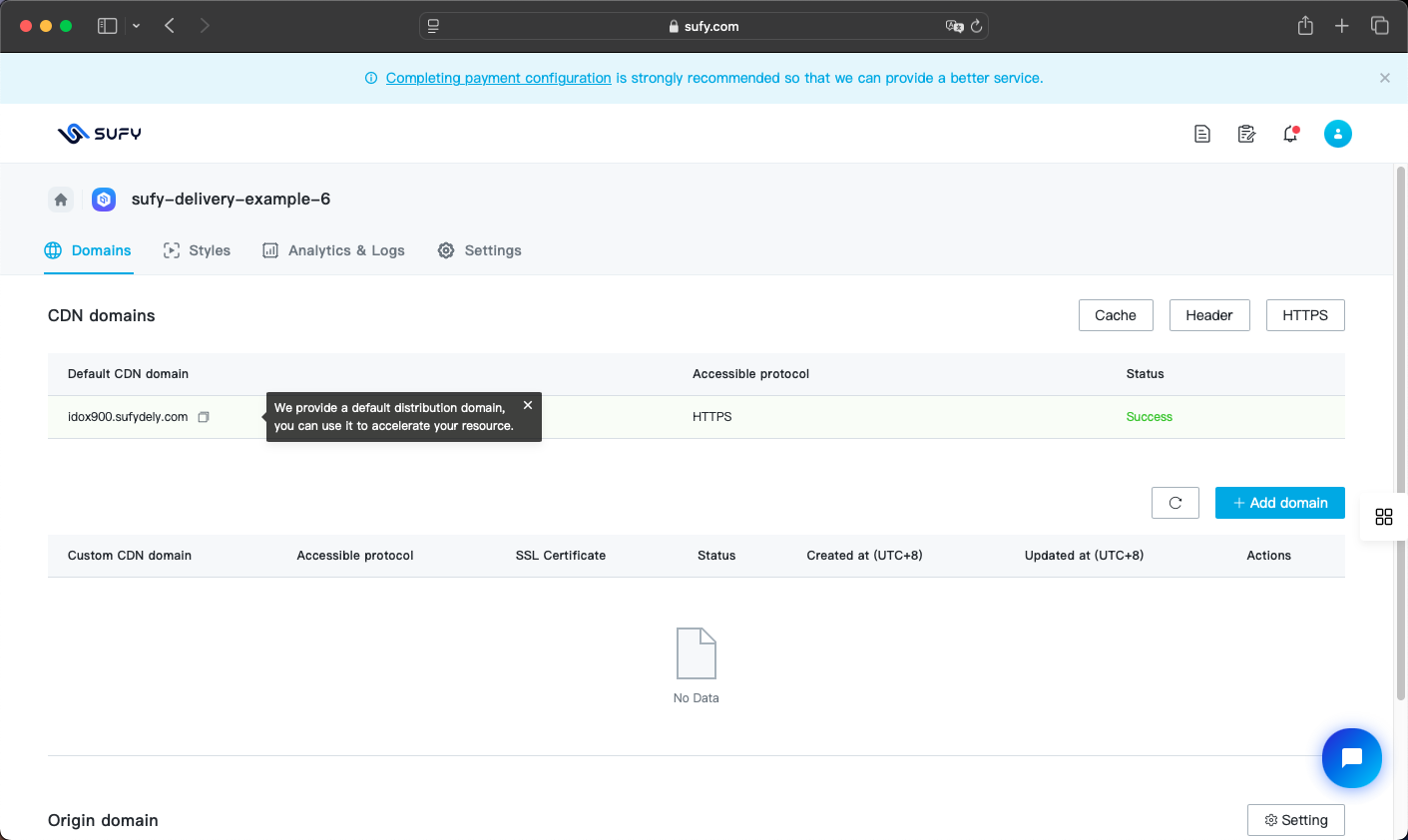
Task: Open the ticket/feedback edit icon
Action: tap(1246, 134)
